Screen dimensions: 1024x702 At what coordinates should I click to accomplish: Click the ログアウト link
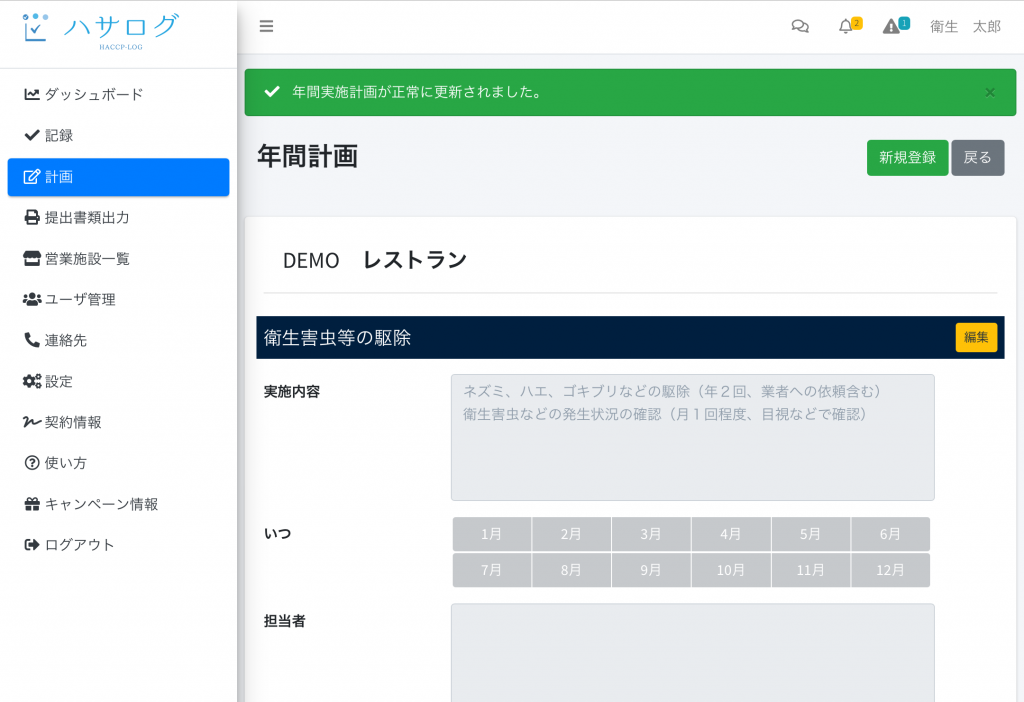(80, 545)
